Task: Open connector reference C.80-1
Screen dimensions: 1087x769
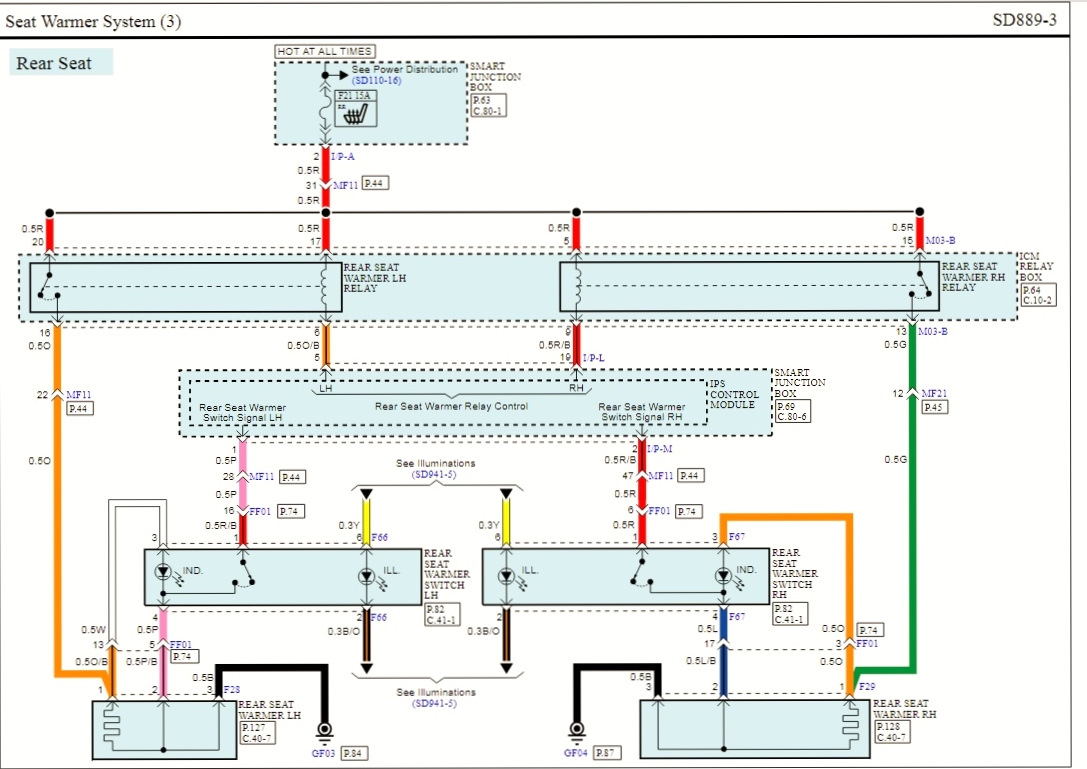Action: tap(487, 110)
